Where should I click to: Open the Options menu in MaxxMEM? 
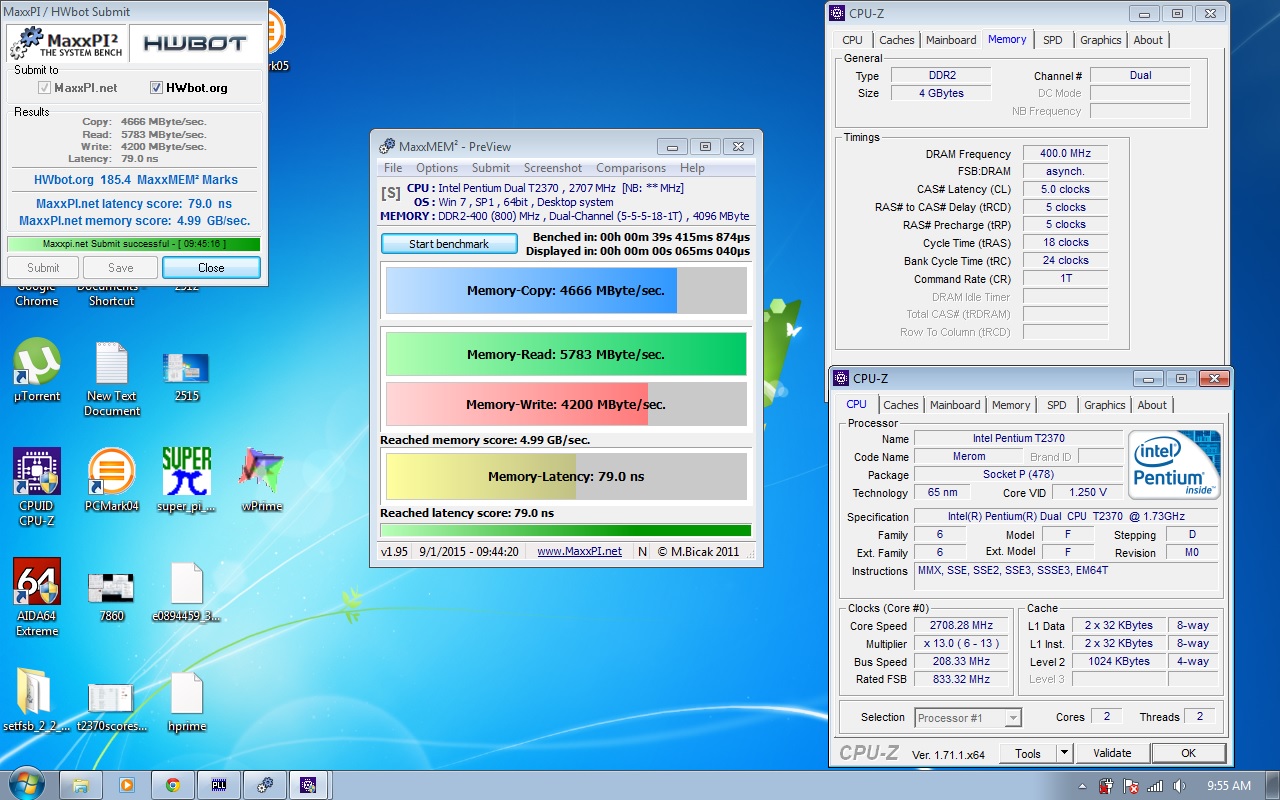(x=437, y=168)
